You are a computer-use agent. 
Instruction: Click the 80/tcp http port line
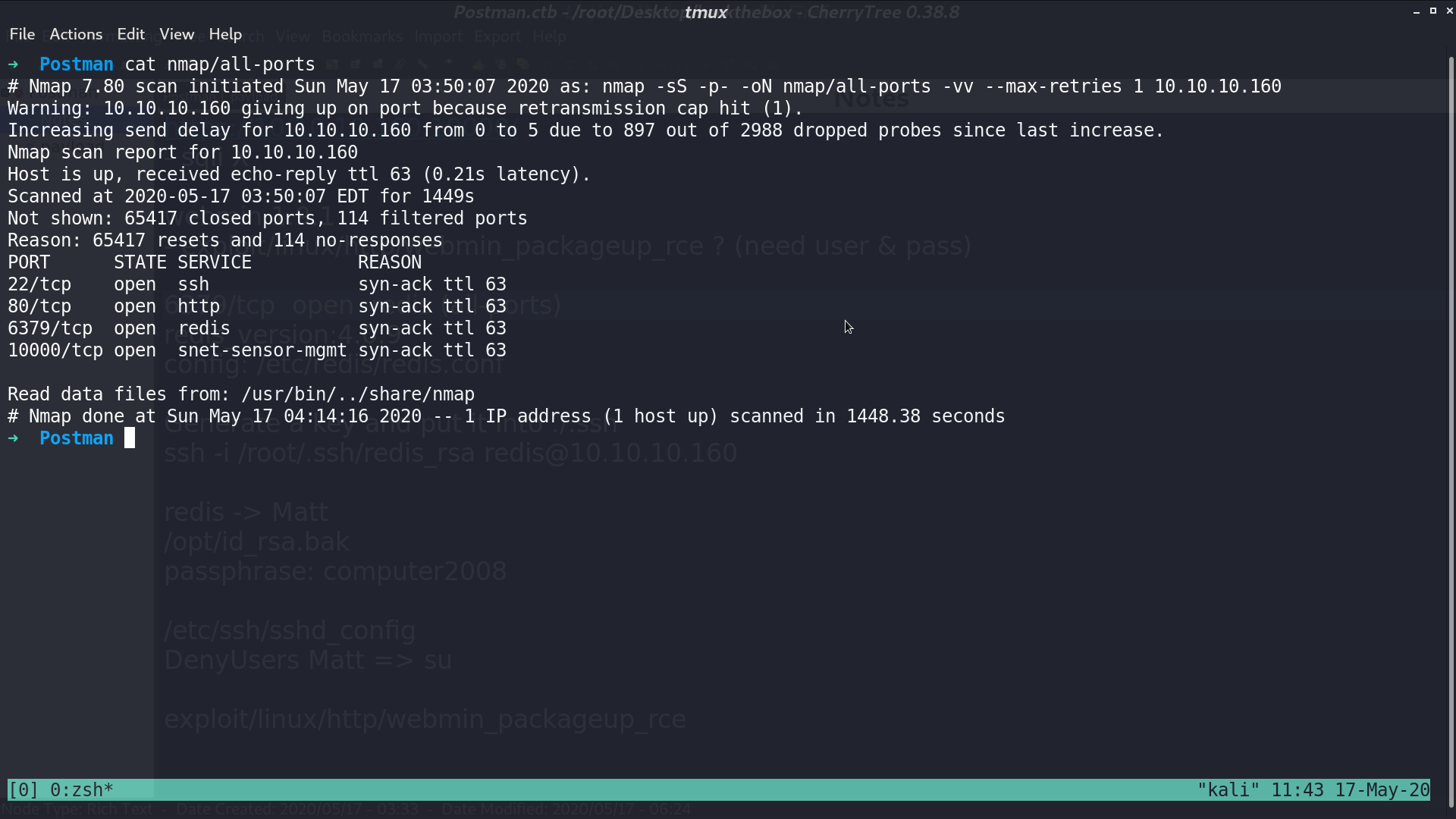pos(257,306)
